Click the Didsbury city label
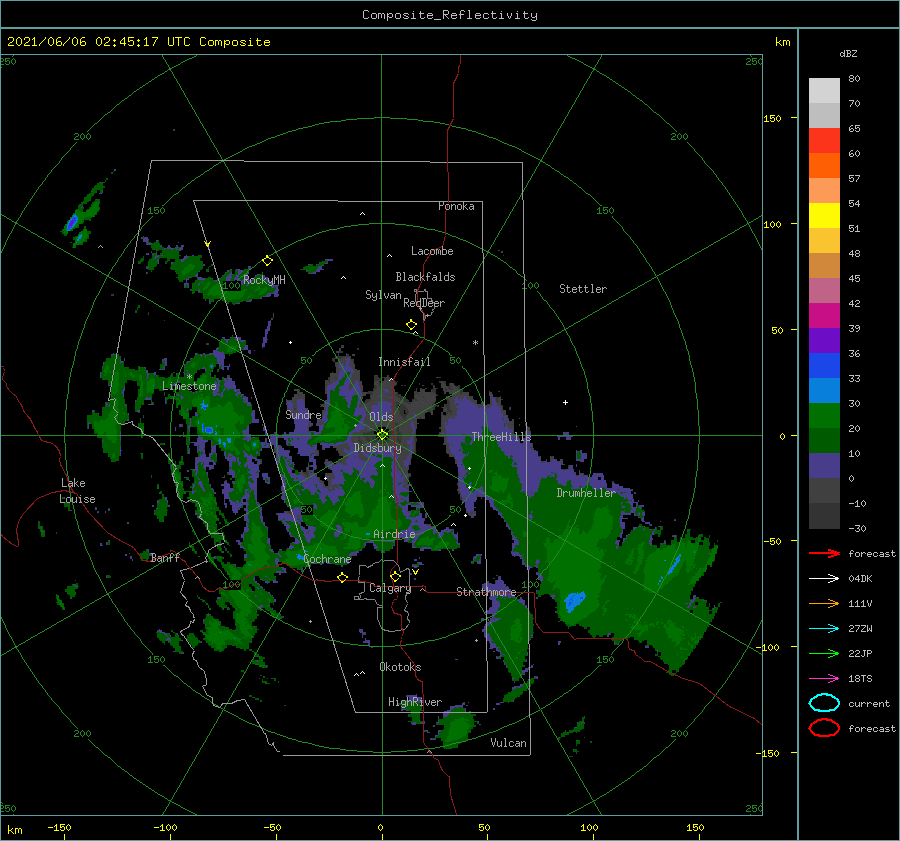The width and height of the screenshot is (900, 841). click(378, 448)
